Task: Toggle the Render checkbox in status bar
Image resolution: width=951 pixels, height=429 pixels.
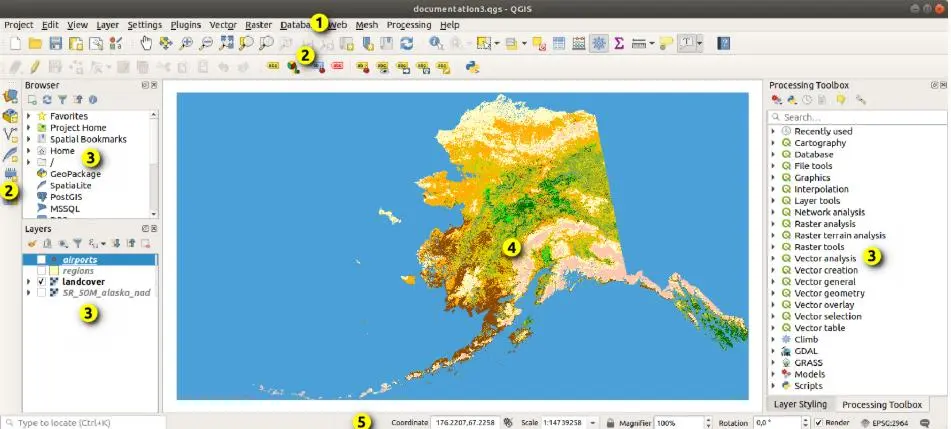Action: (x=818, y=423)
